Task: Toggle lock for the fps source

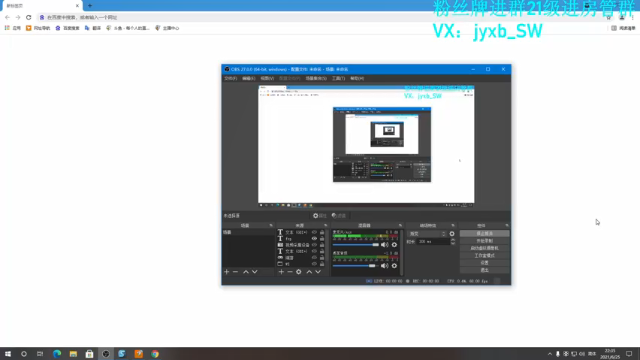Action: click(x=322, y=239)
